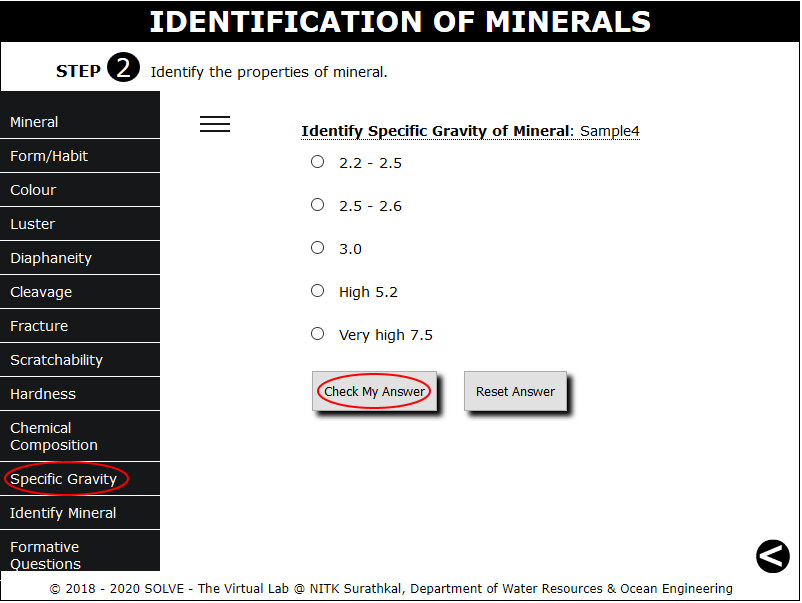Open the Scratchability section

[x=80, y=360]
